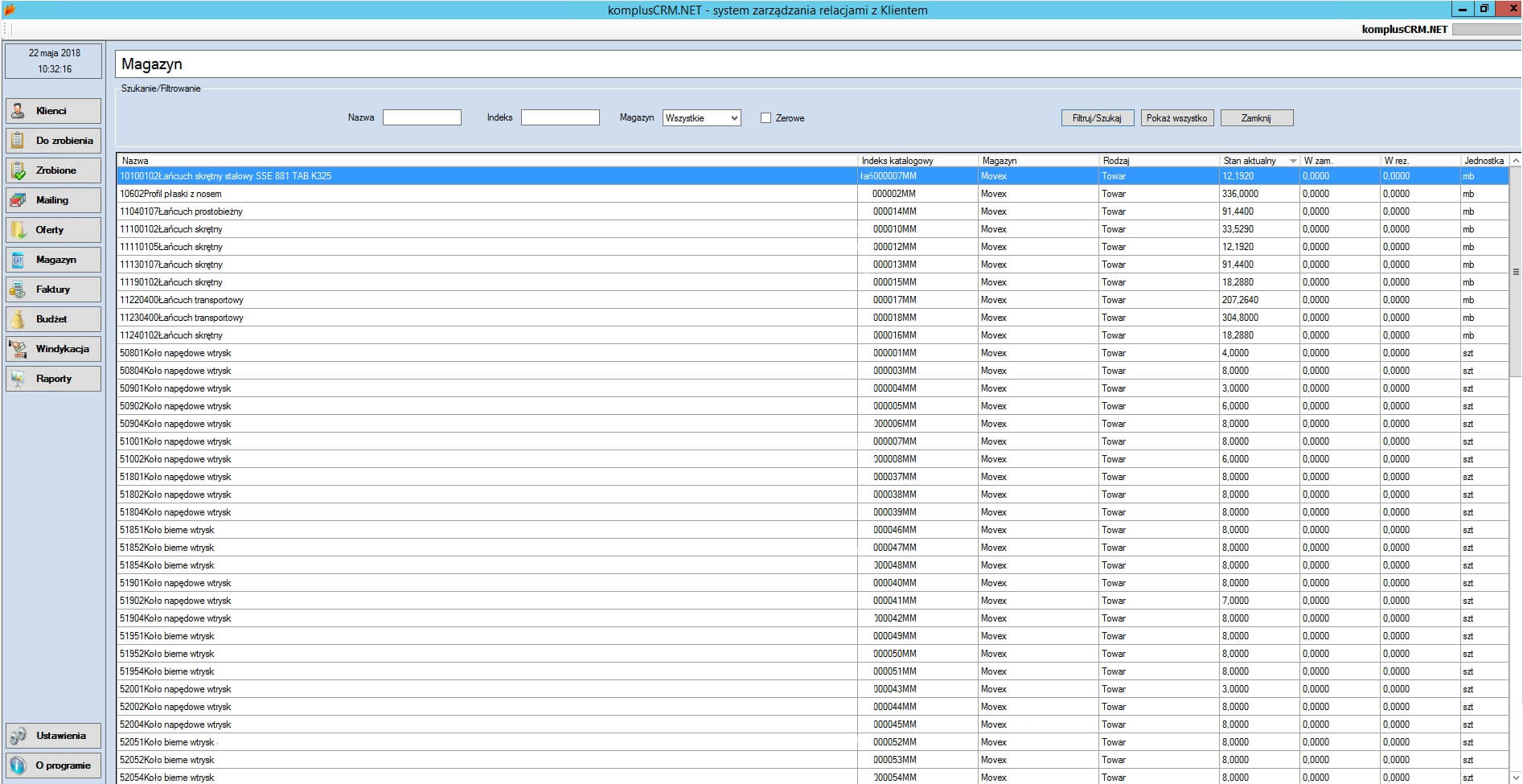Click catalog index 000002MM
The image size is (1523, 784).
(895, 194)
